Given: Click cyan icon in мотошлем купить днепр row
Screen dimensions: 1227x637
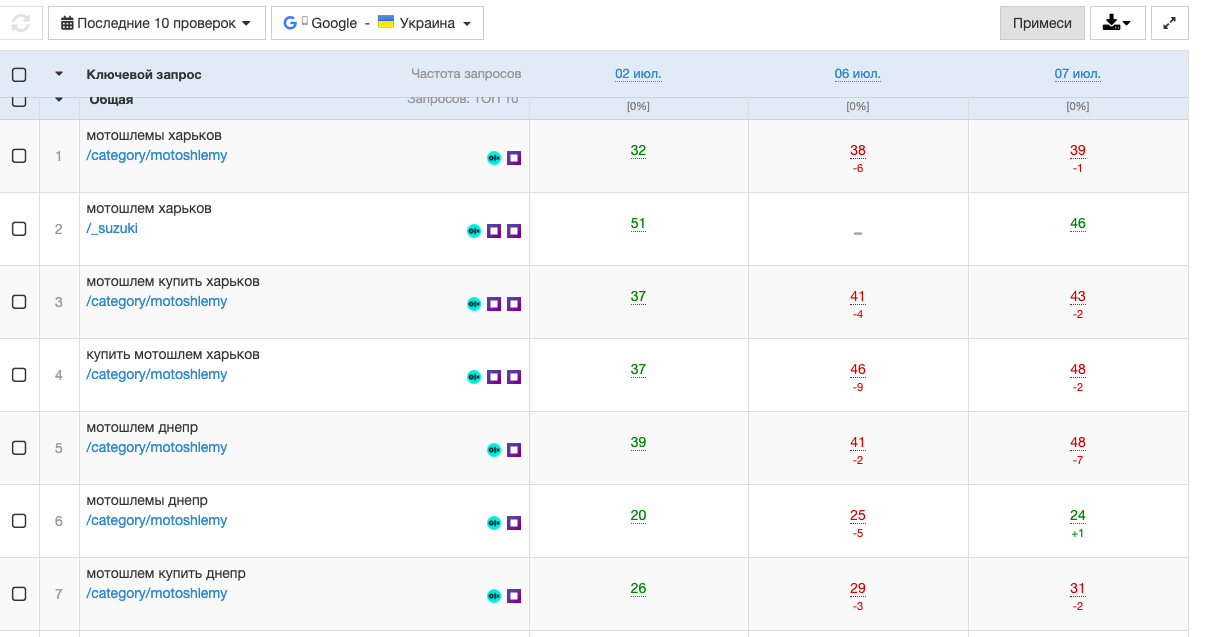Looking at the screenshot, I should click(493, 596).
